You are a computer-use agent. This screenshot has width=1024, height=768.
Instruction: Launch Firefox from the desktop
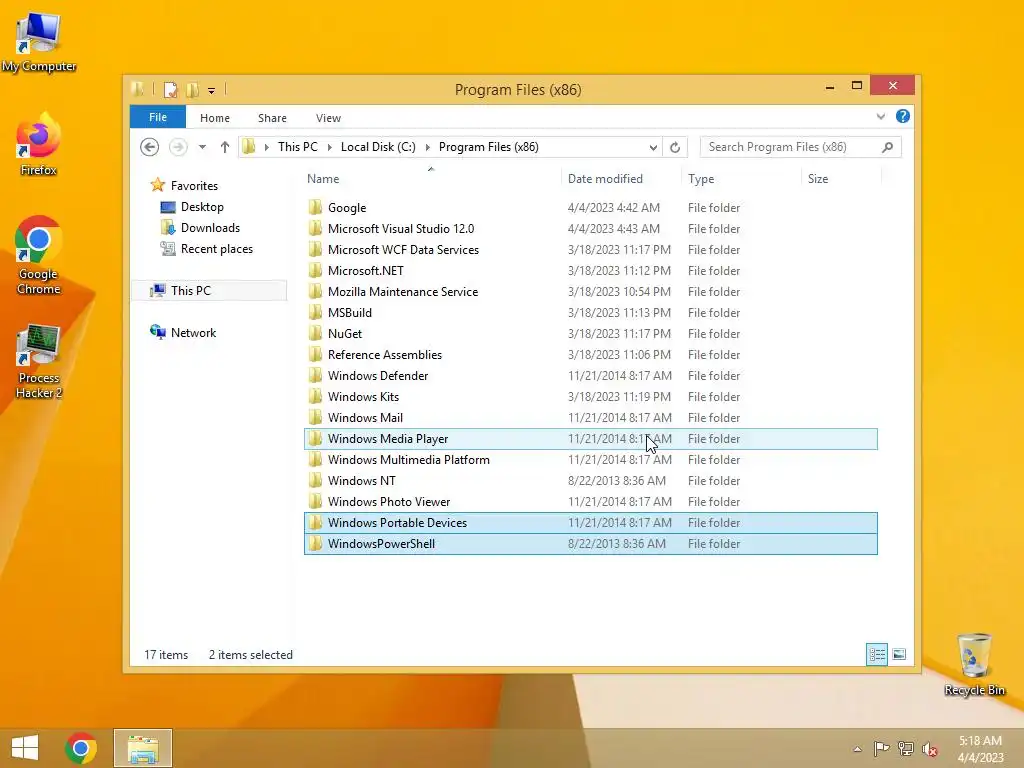tap(39, 145)
